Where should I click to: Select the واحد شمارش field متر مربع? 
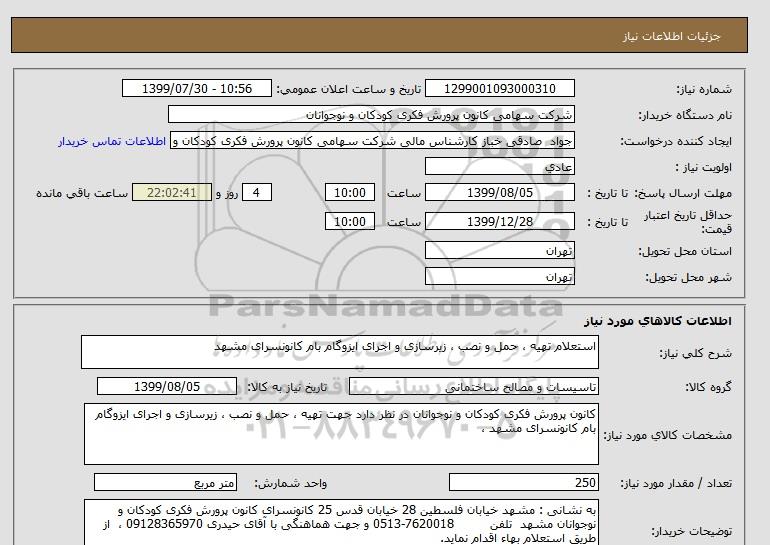click(x=165, y=482)
